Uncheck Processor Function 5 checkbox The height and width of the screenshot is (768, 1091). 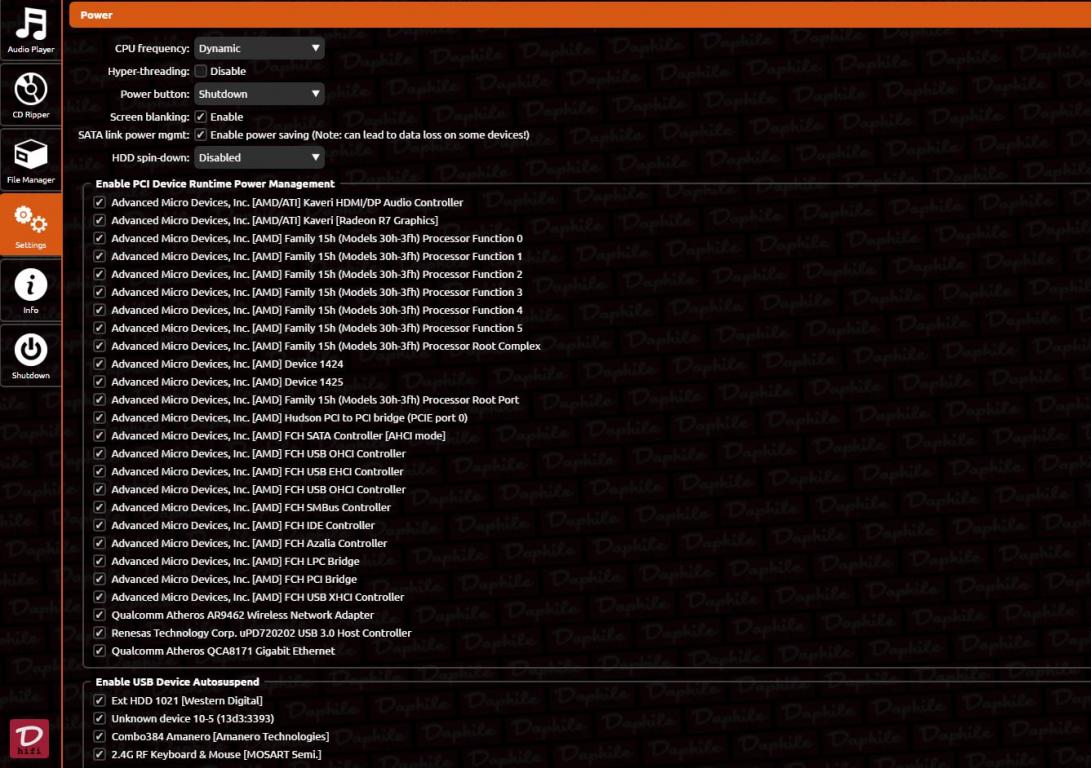[x=99, y=328]
